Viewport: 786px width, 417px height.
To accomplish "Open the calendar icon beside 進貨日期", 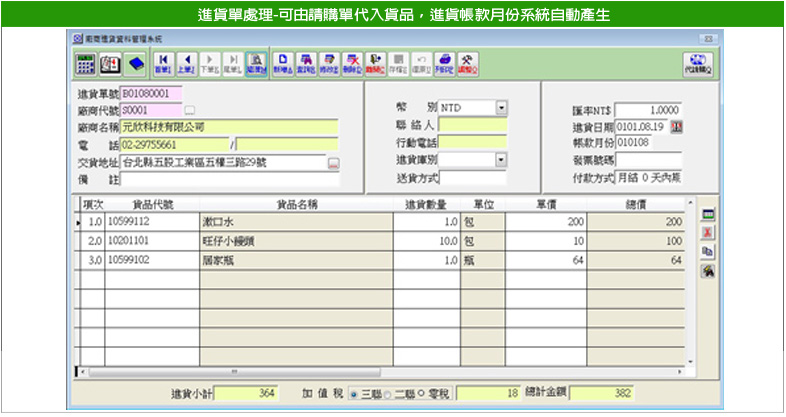I will [676, 126].
